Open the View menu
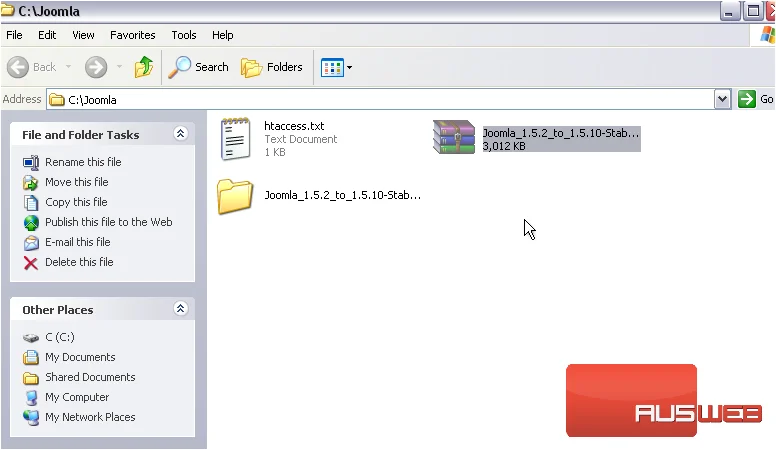The width and height of the screenshot is (776, 450). (83, 35)
